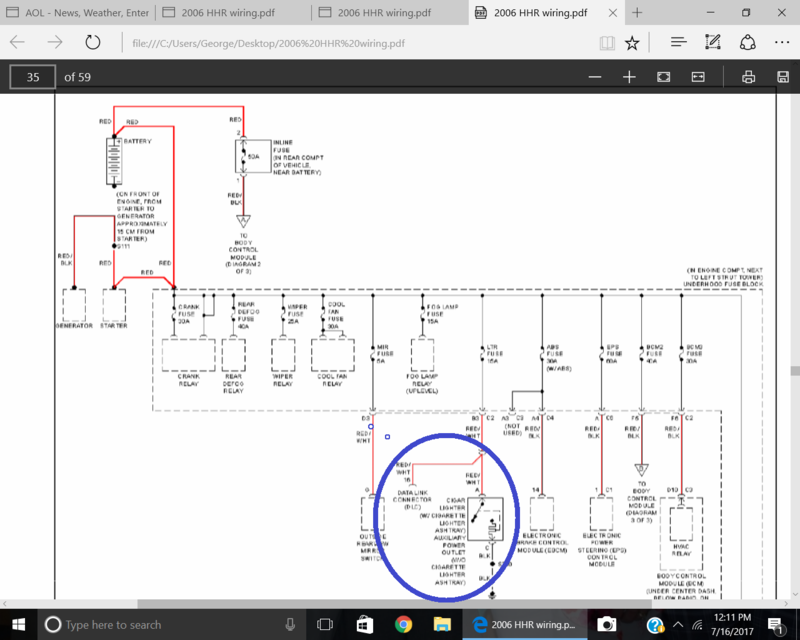Open More actions menu
This screenshot has height=640, width=800.
click(781, 43)
